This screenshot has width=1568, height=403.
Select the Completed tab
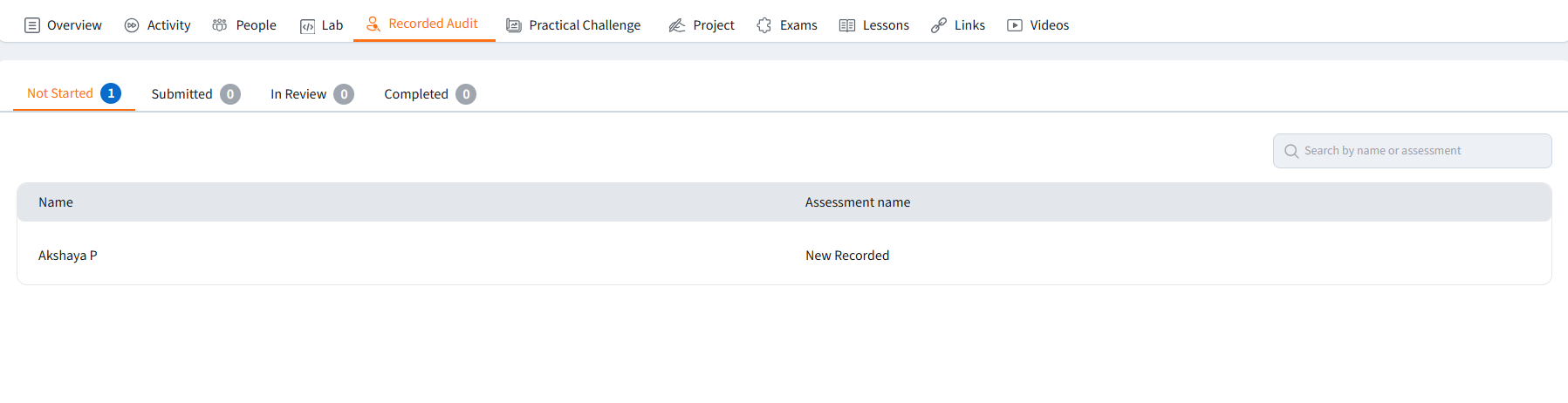(x=416, y=94)
